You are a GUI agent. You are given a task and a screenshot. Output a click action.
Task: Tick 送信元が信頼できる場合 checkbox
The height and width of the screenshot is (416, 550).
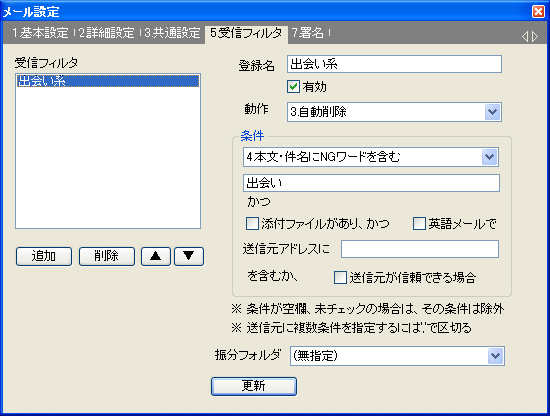pos(340,277)
